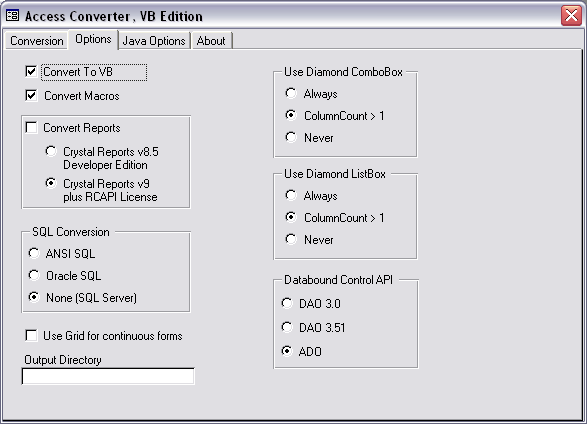The width and height of the screenshot is (587, 424).
Task: Set Diamond ComboBox to Always
Action: coord(291,93)
